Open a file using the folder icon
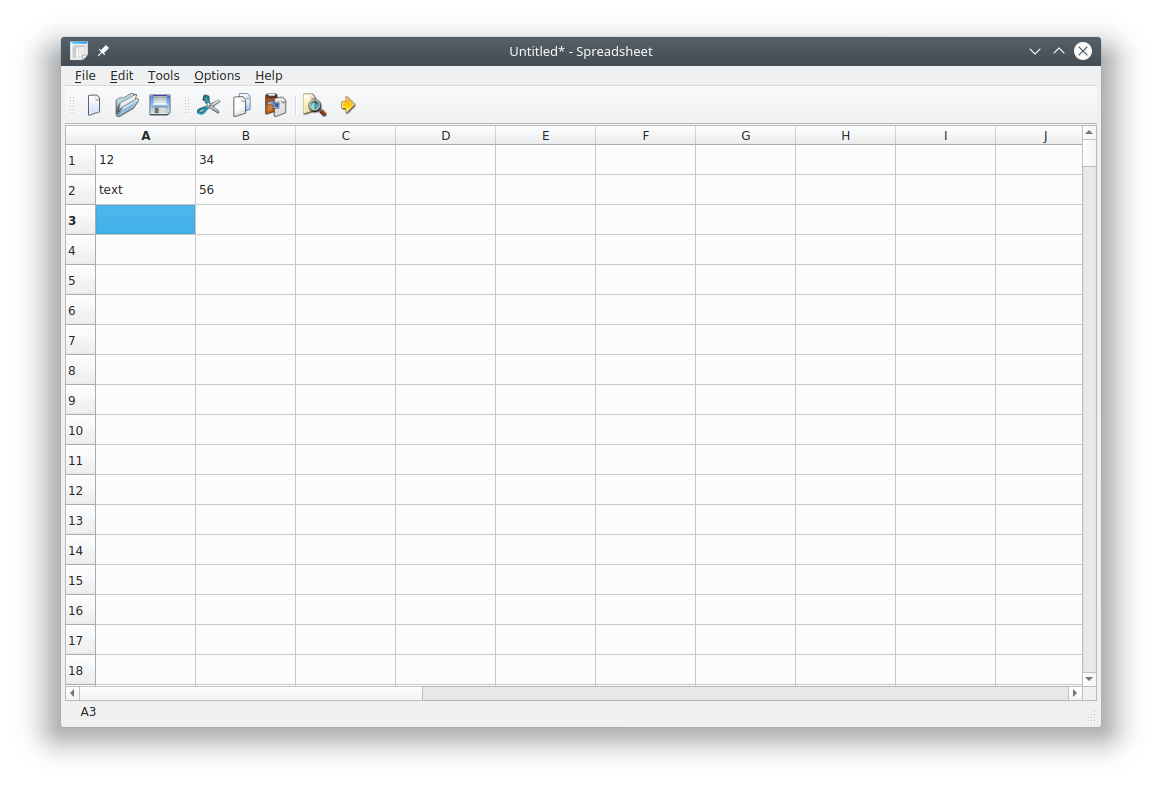The image size is (1162, 788). click(127, 105)
